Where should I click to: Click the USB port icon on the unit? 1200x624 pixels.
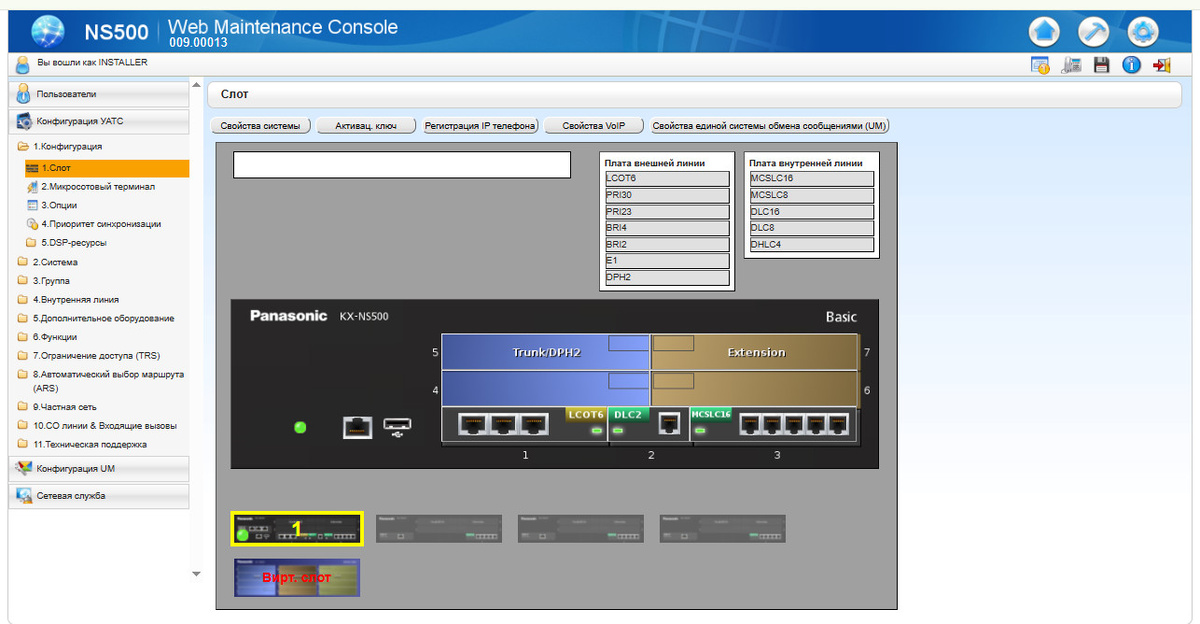[x=397, y=428]
